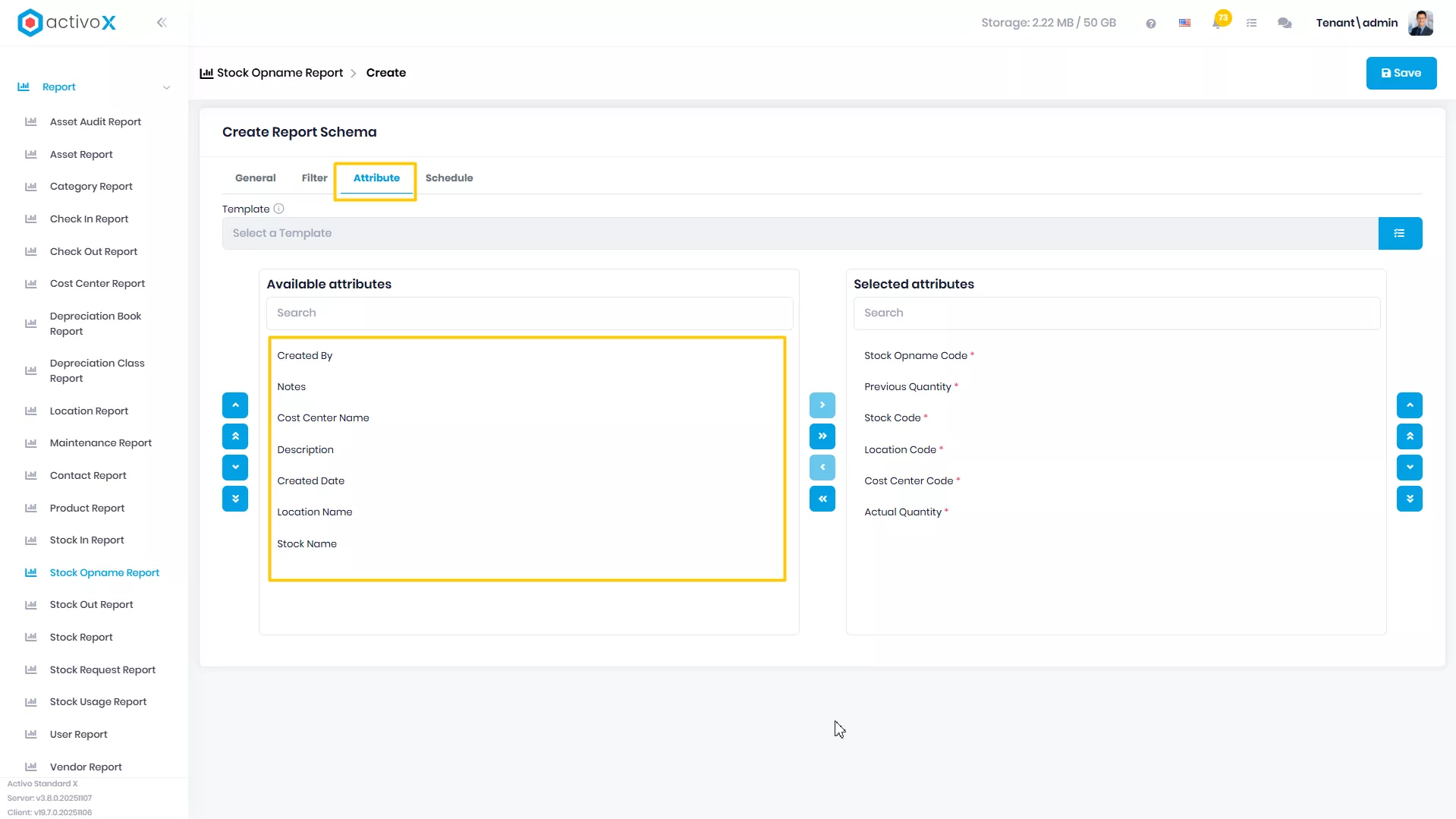Viewport: 1456px width, 819px height.
Task: Open Check Out Report link
Action: coord(93,252)
